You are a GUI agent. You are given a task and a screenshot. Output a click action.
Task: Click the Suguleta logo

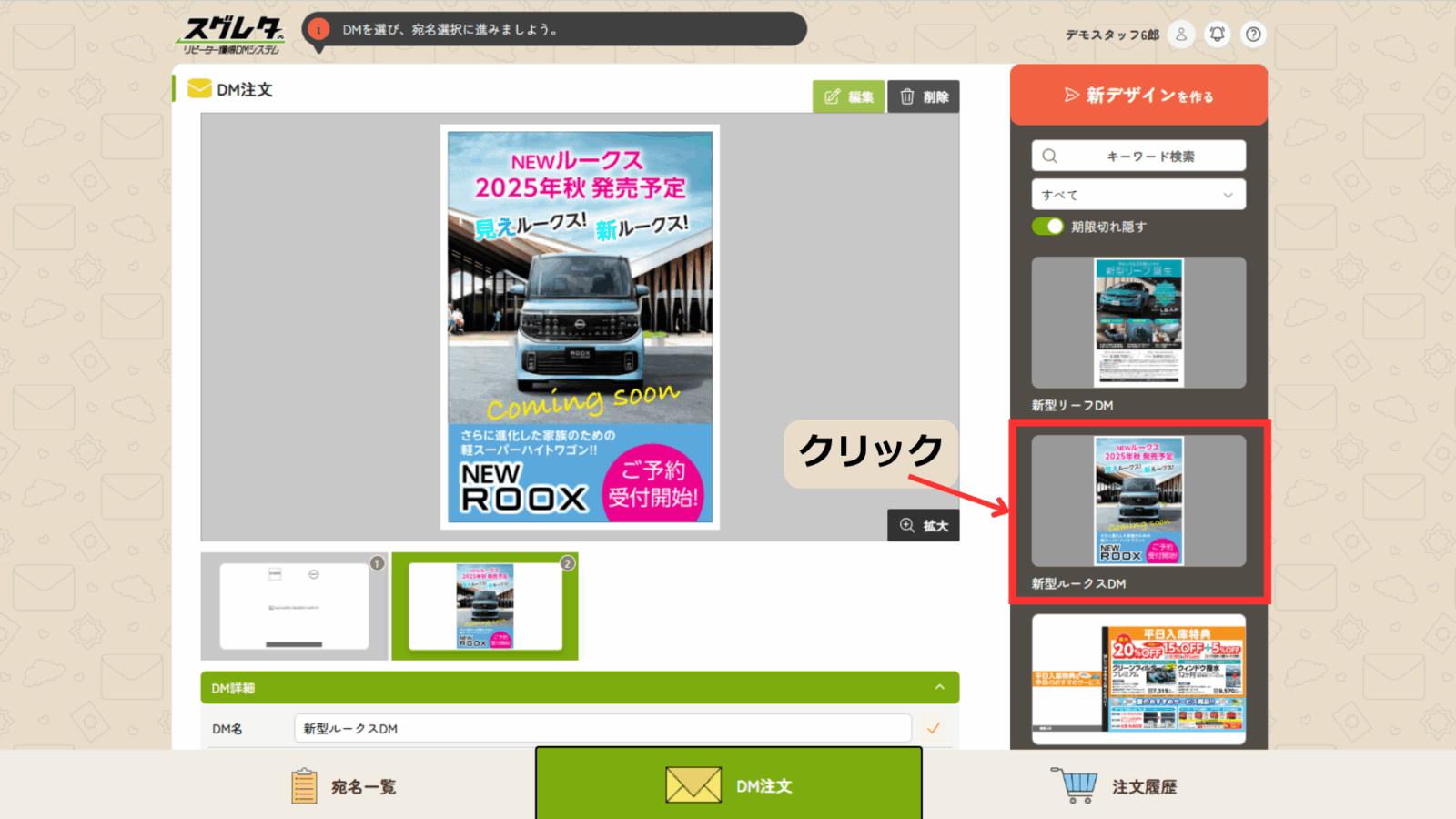tap(231, 35)
